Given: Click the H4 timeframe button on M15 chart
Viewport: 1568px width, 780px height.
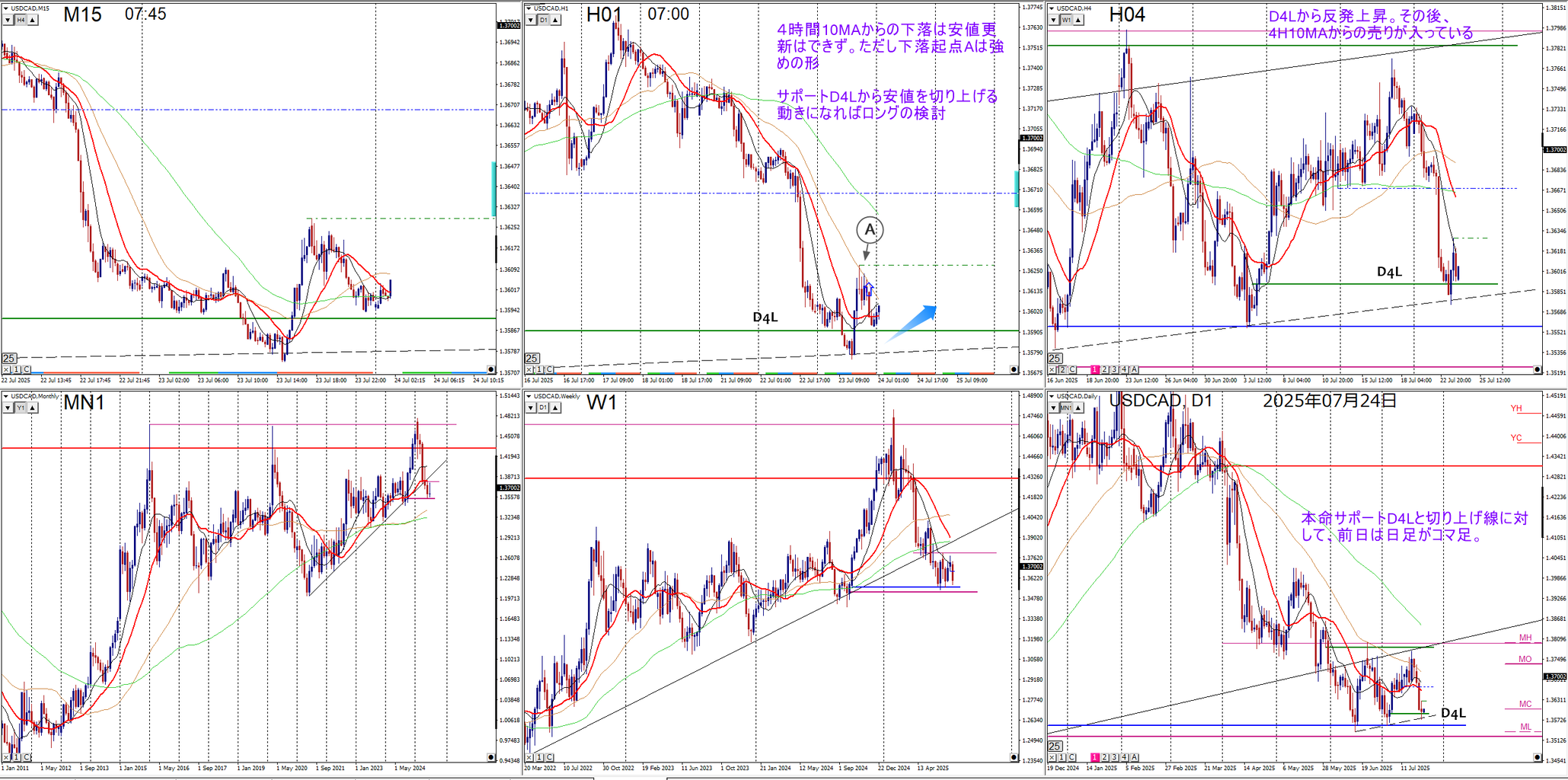Looking at the screenshot, I should tap(21, 20).
